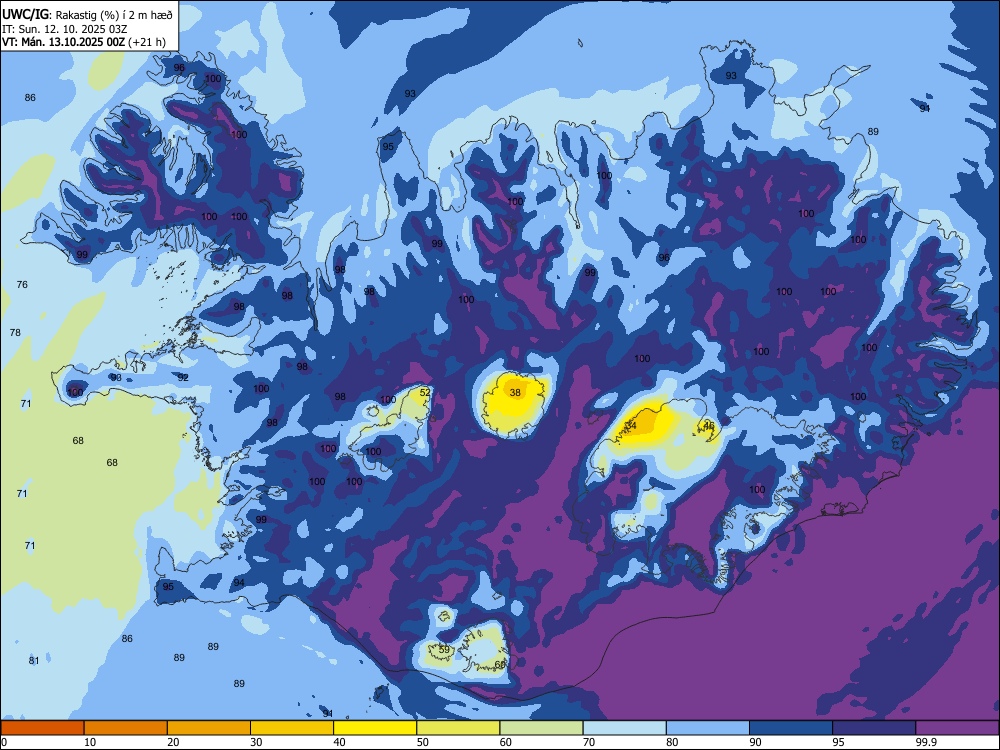
Task: Select the dark navy 95–99.9 legend swatch
Action: tap(874, 728)
